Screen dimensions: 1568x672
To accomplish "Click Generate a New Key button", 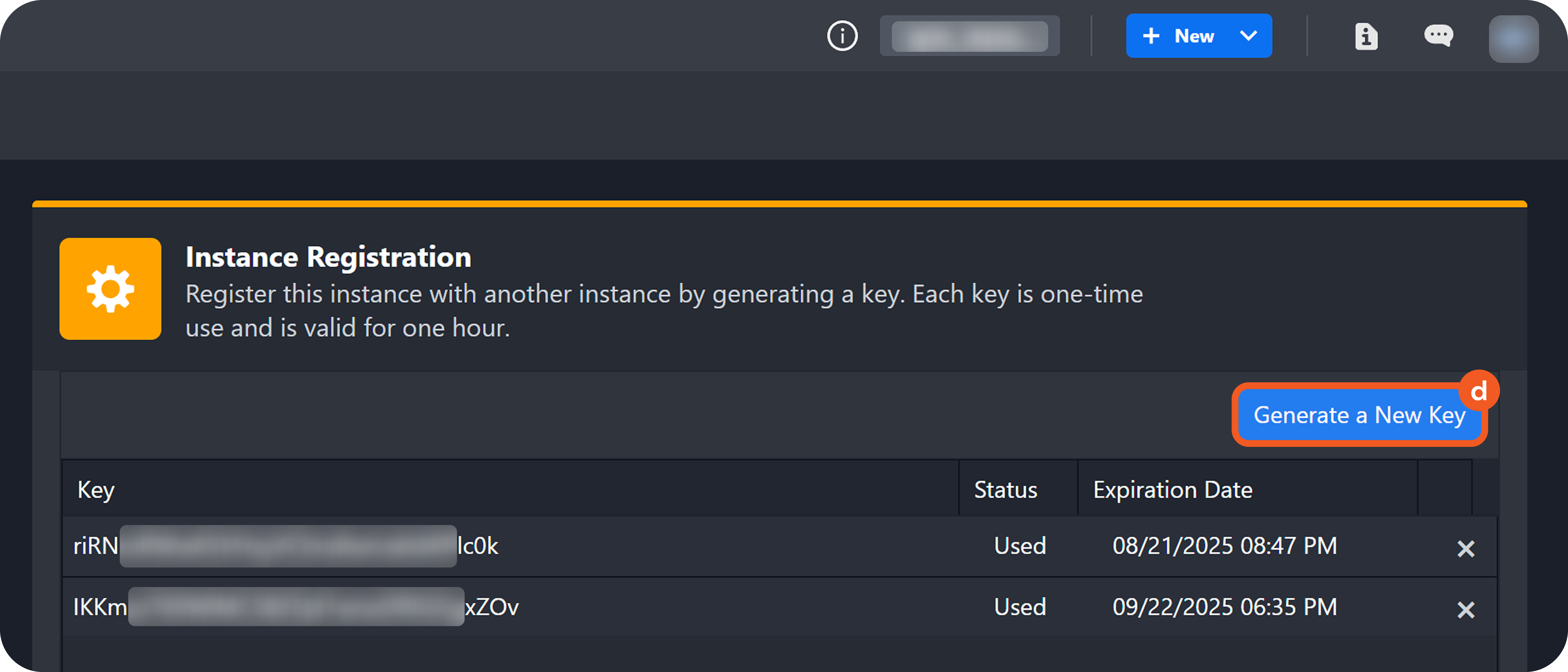I will coord(1359,415).
